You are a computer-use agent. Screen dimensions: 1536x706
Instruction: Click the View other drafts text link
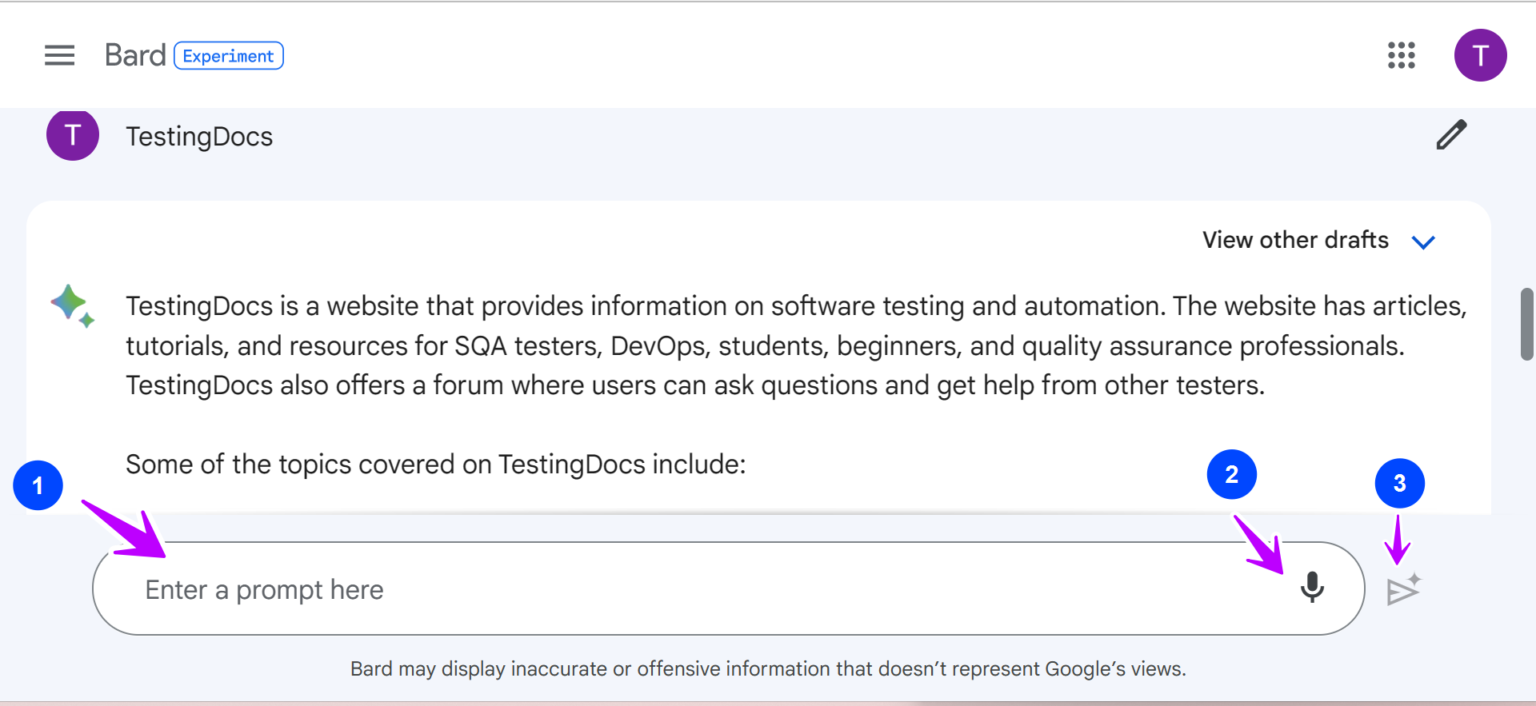click(1294, 240)
